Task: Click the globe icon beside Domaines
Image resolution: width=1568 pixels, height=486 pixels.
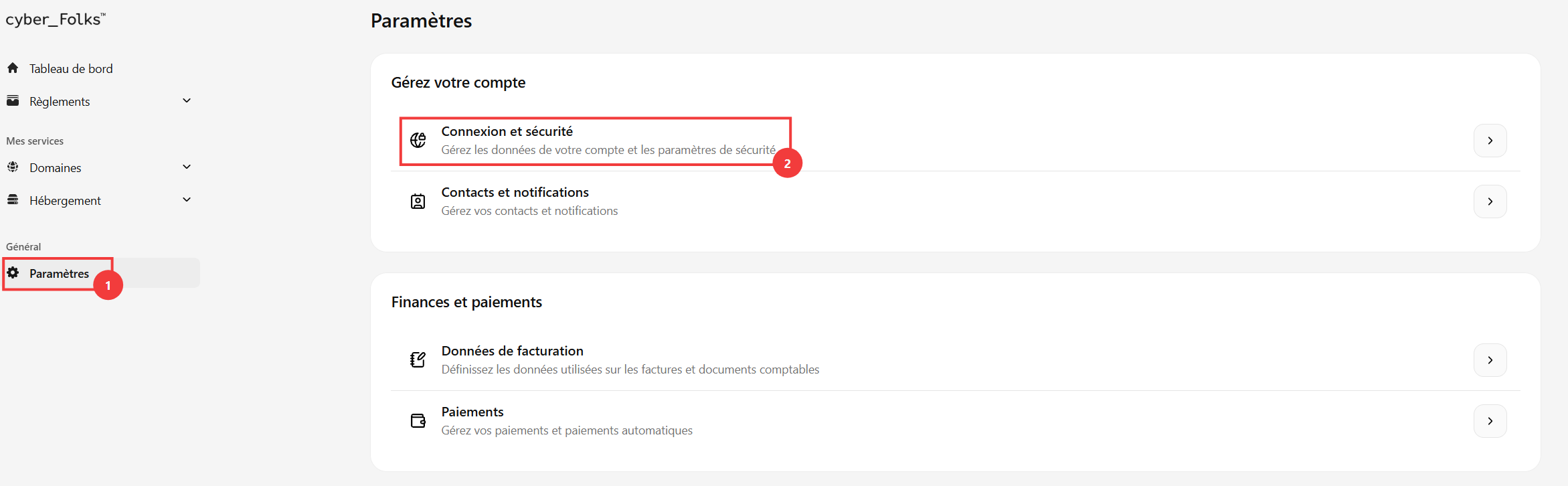Action: coord(13,167)
